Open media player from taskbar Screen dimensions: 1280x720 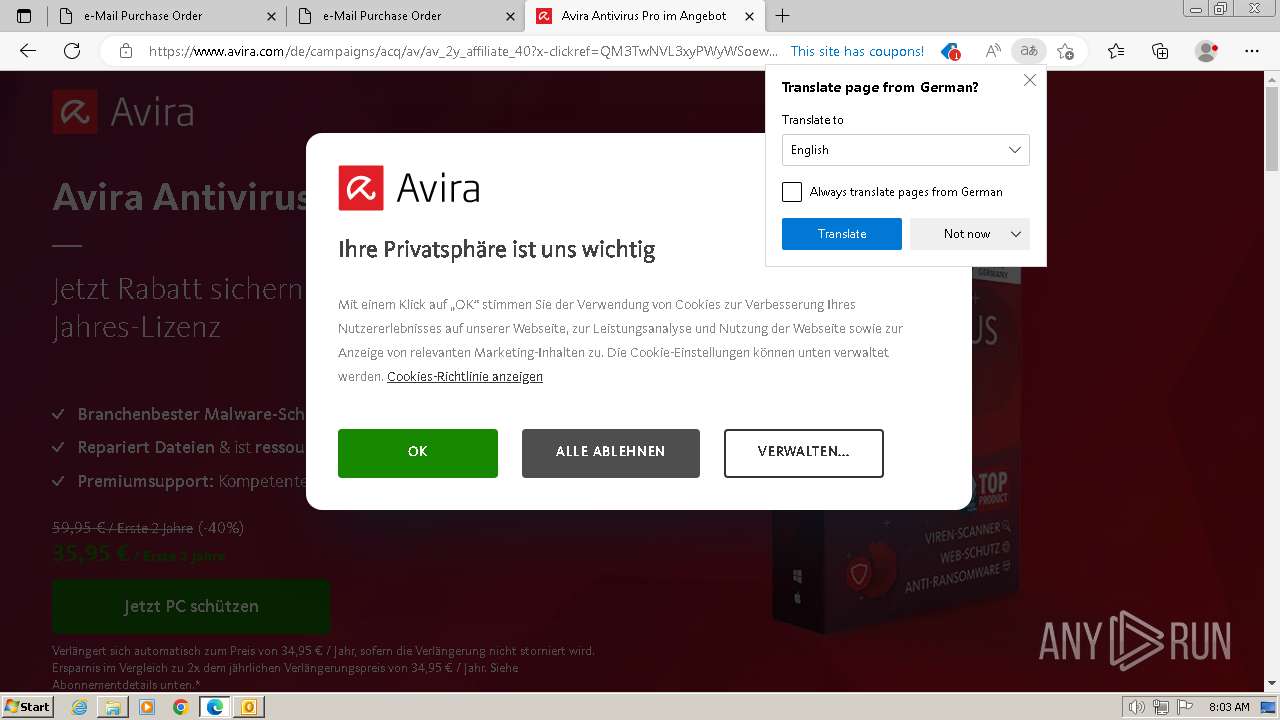[x=147, y=707]
